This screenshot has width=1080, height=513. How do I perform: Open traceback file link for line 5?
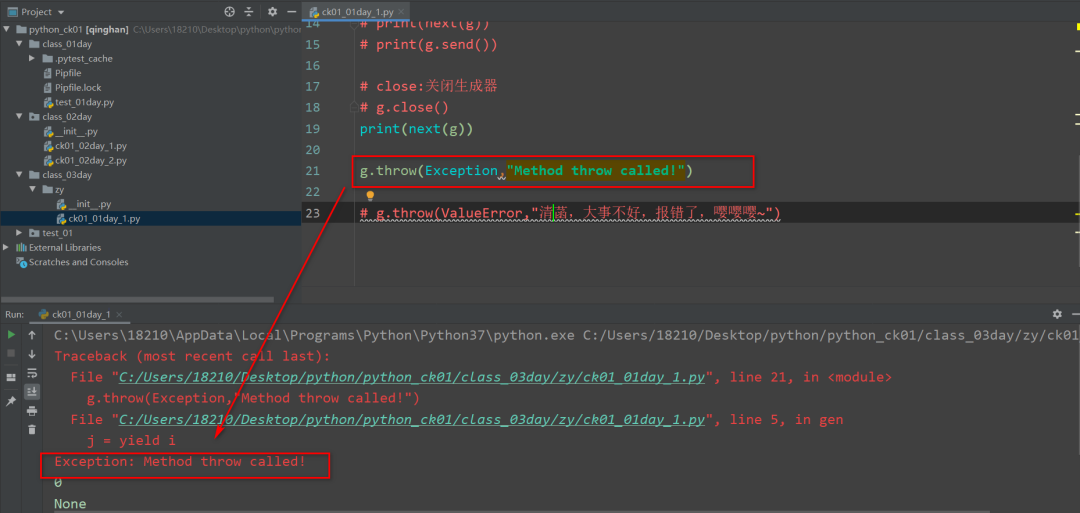tap(412, 419)
